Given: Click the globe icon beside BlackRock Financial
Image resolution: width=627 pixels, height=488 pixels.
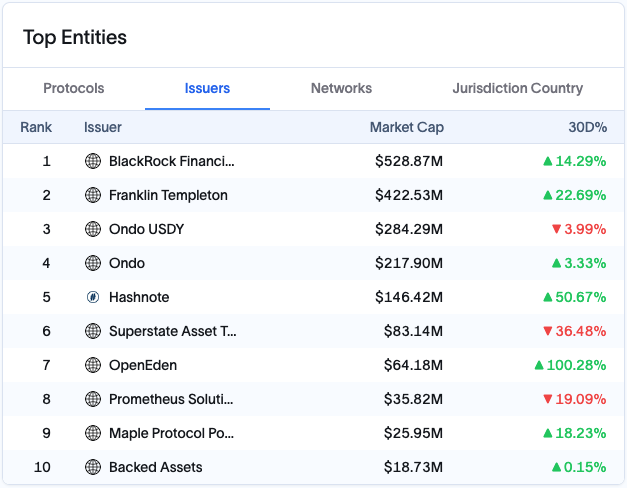Looking at the screenshot, I should point(93,161).
